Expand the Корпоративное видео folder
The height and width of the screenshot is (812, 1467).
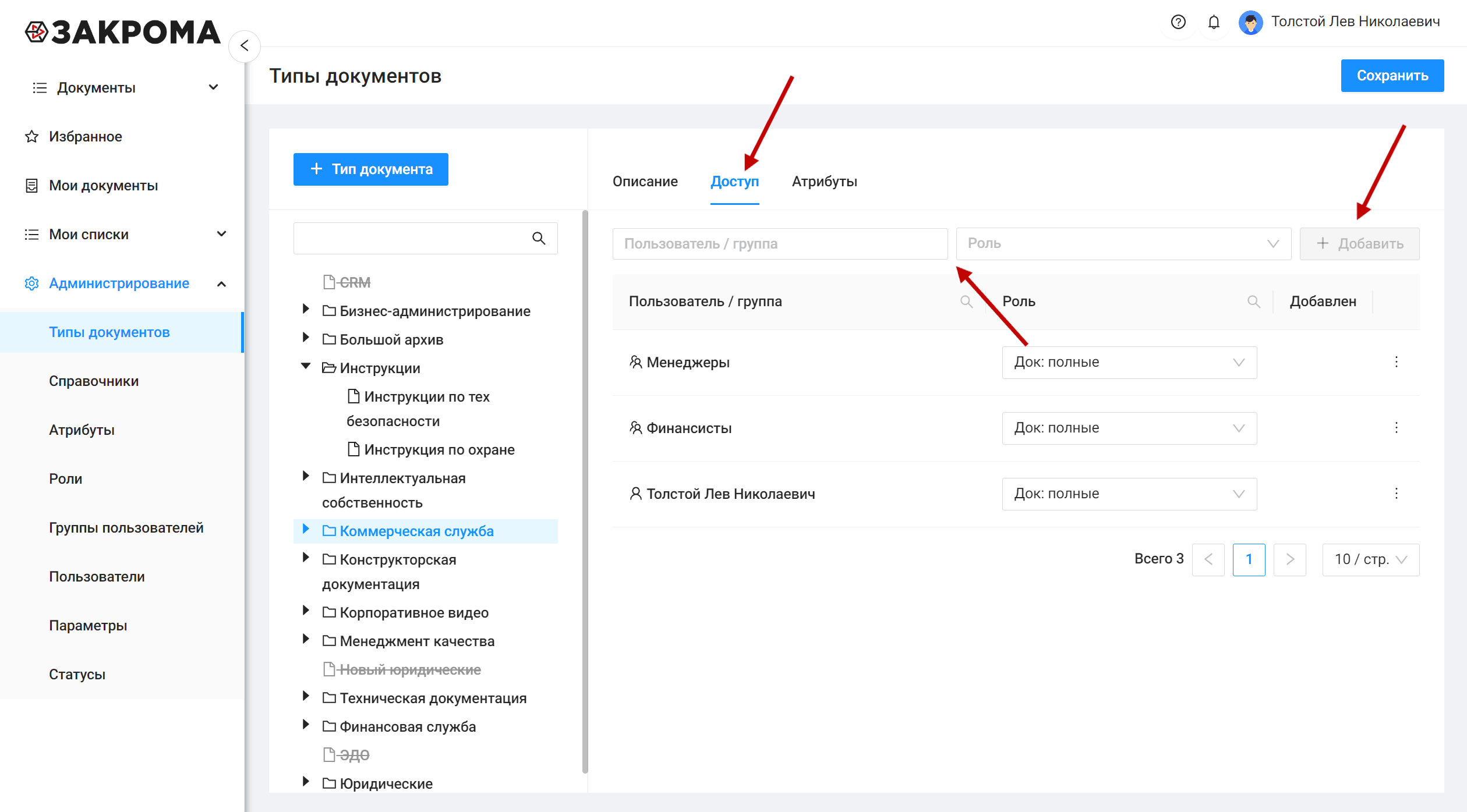(x=305, y=611)
